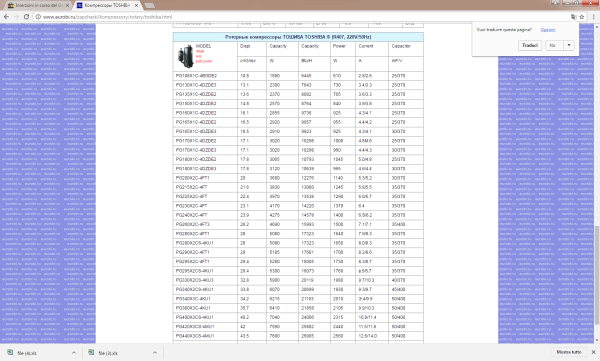Click the Mostra tutto downloads button
This screenshot has height=361, width=600.
(569, 352)
